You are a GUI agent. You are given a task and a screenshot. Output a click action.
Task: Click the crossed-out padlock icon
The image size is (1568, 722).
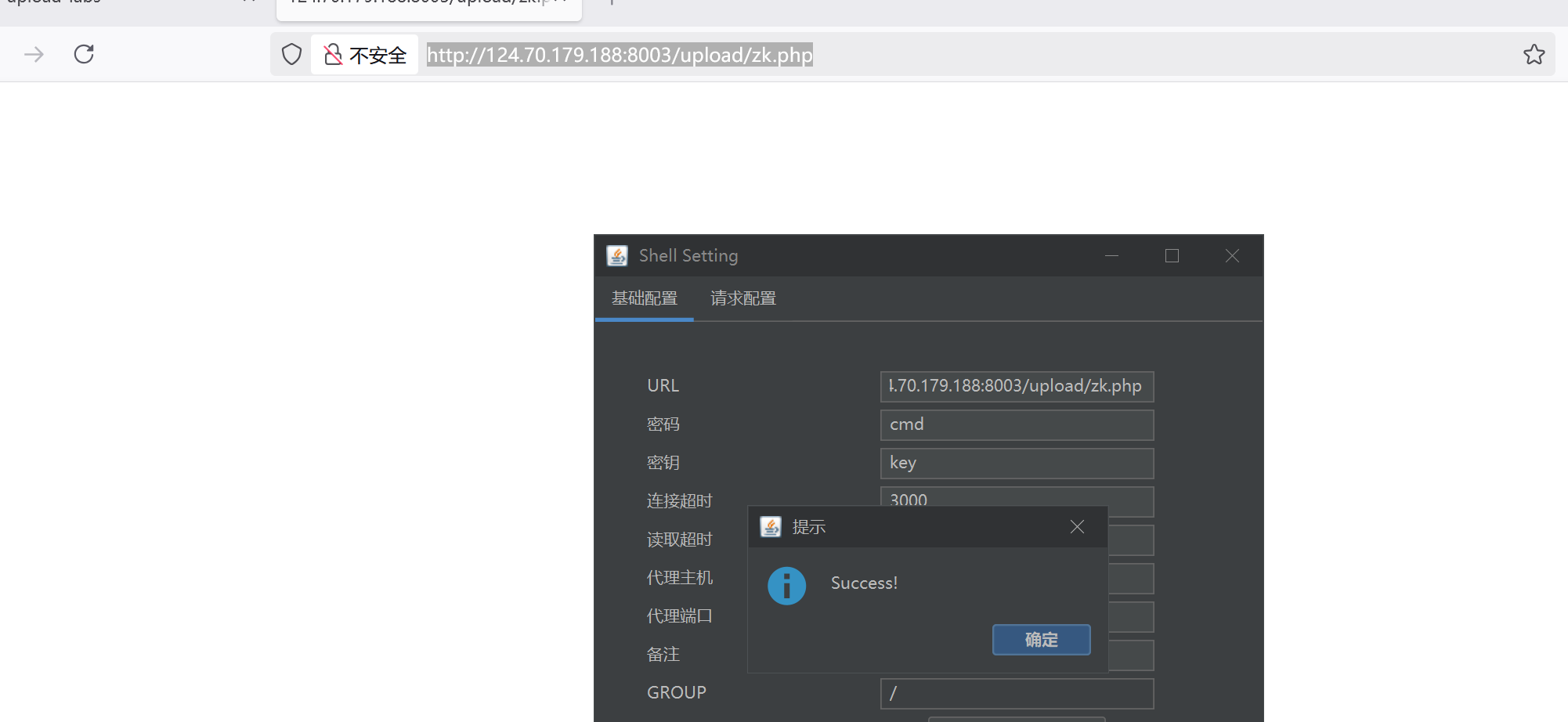point(333,53)
